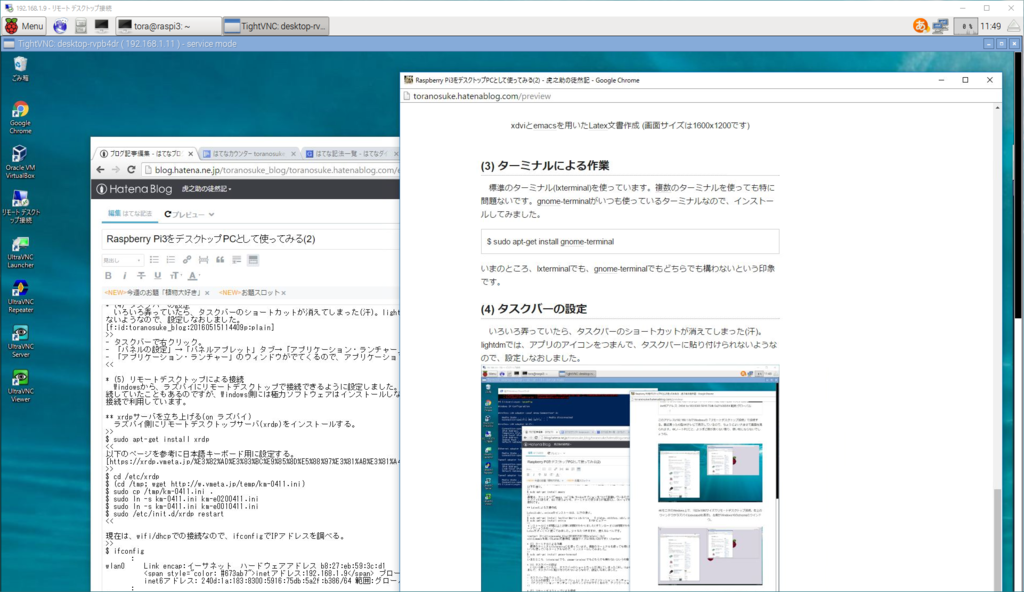Open UltraVNC Server desktop icon
The width and height of the screenshot is (1024, 592).
[x=20, y=341]
